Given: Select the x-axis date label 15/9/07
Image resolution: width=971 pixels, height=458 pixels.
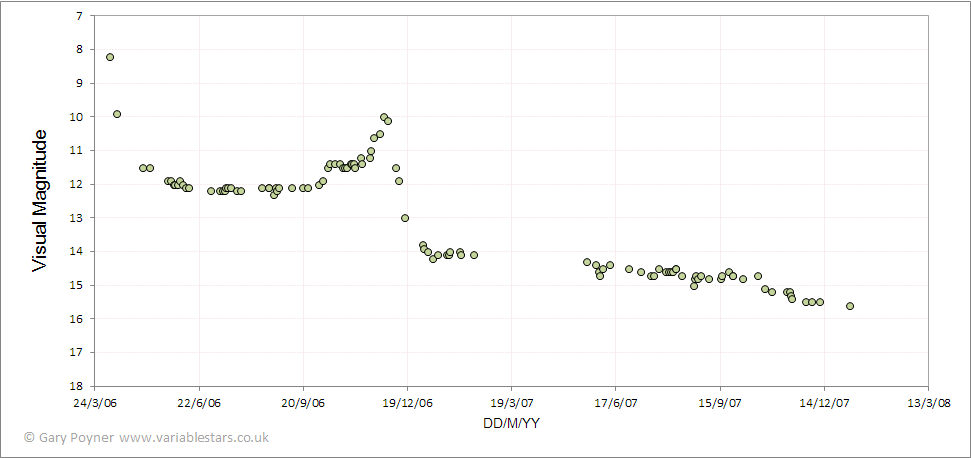Looking at the screenshot, I should click(720, 404).
